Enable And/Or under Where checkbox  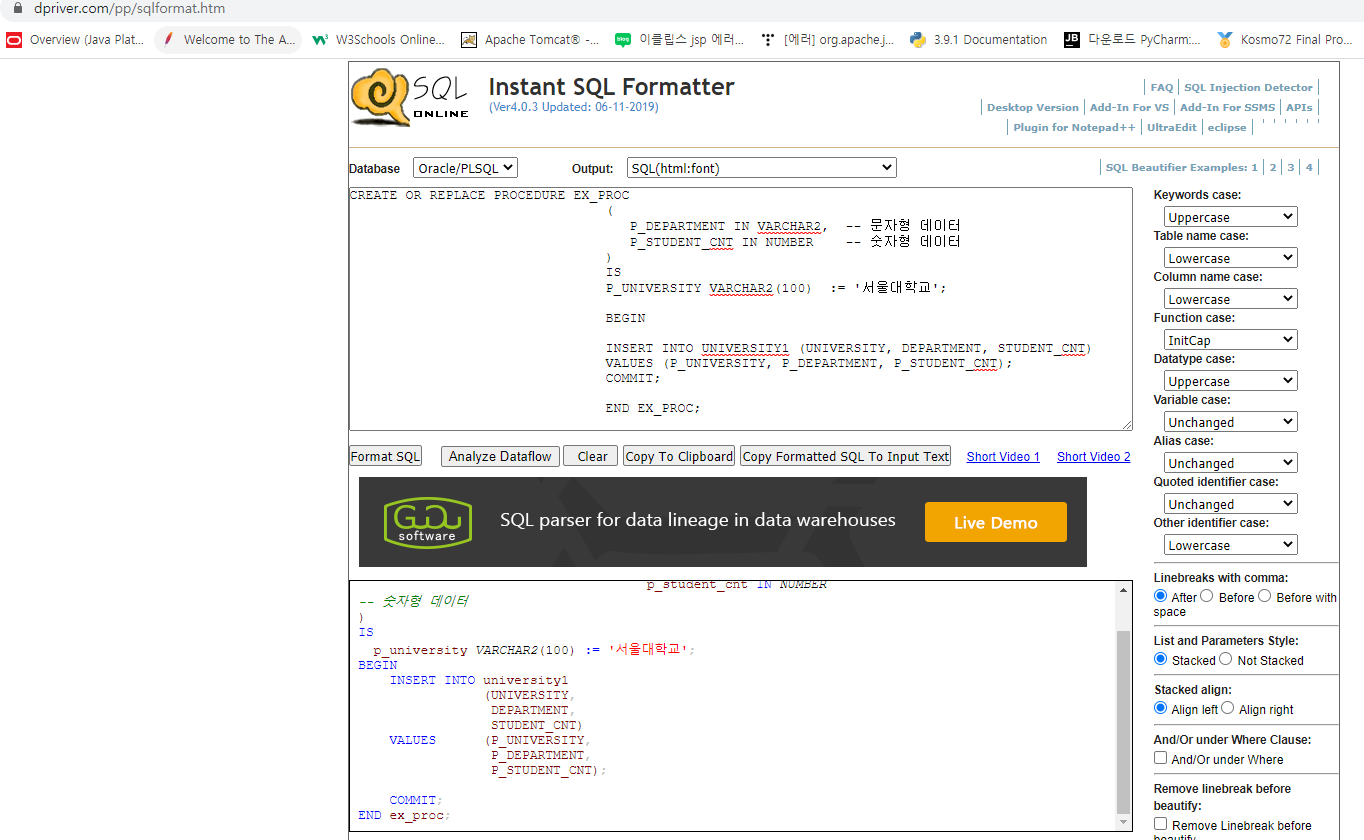coord(1161,758)
